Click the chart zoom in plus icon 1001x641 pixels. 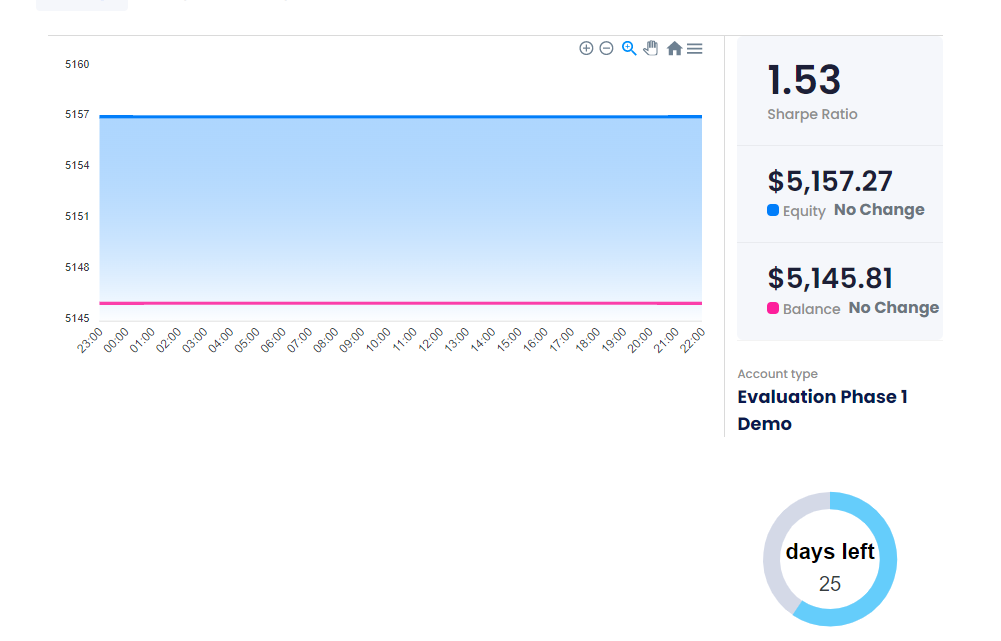click(586, 49)
